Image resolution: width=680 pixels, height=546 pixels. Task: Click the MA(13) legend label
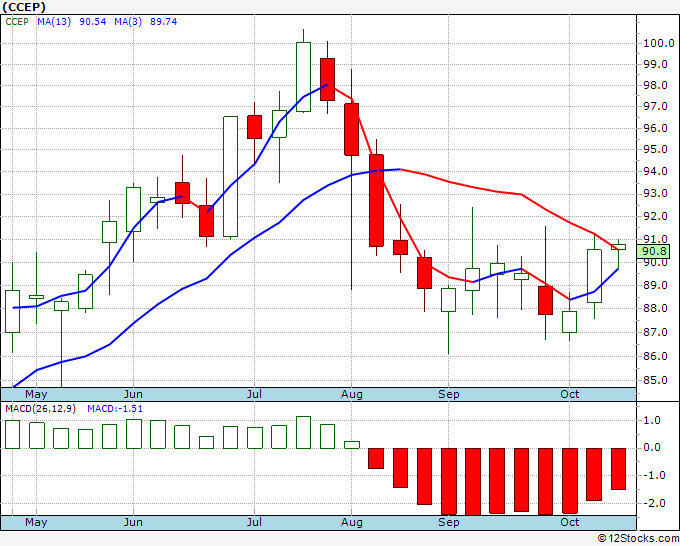point(54,22)
